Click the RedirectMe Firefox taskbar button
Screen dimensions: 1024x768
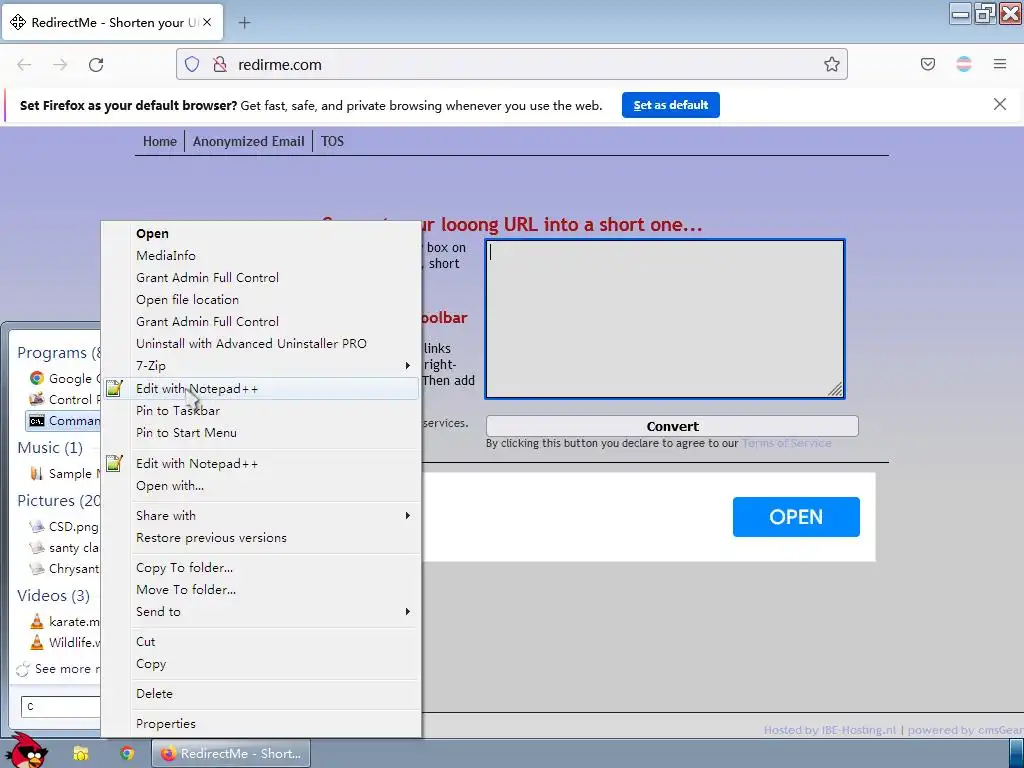pos(231,754)
